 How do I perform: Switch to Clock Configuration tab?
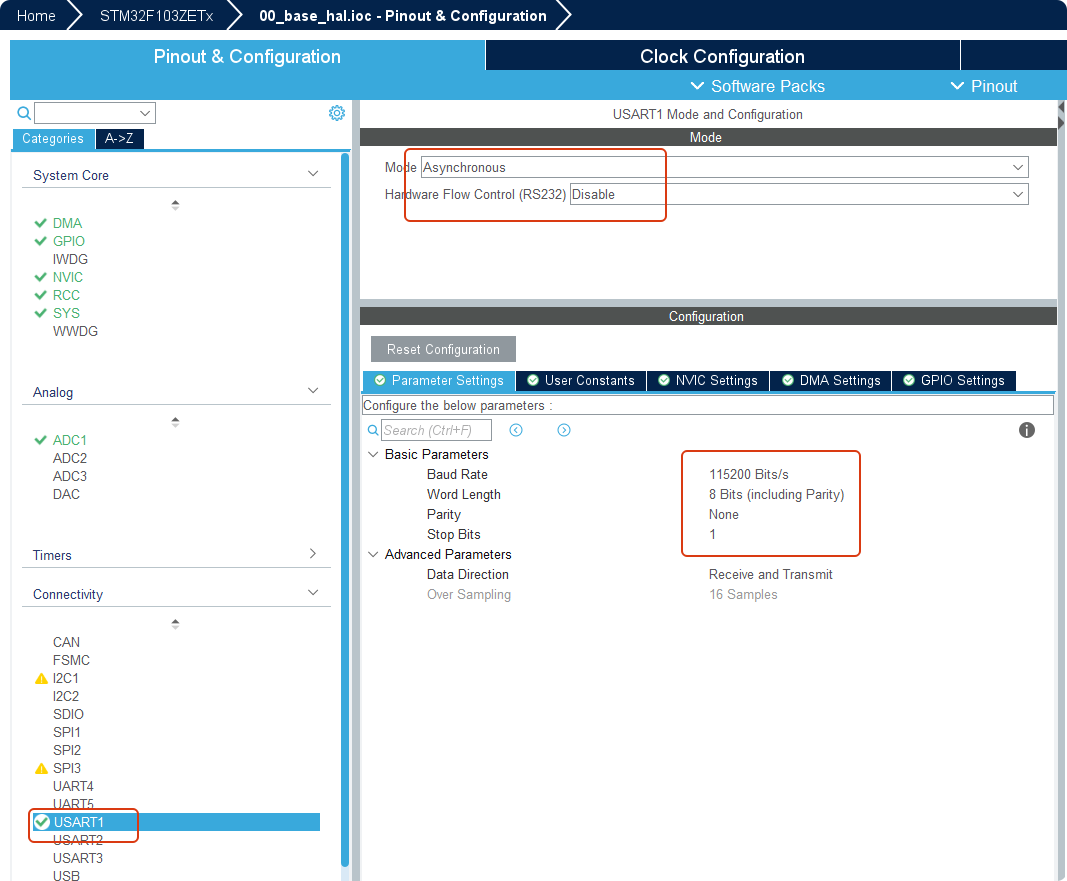[x=723, y=56]
